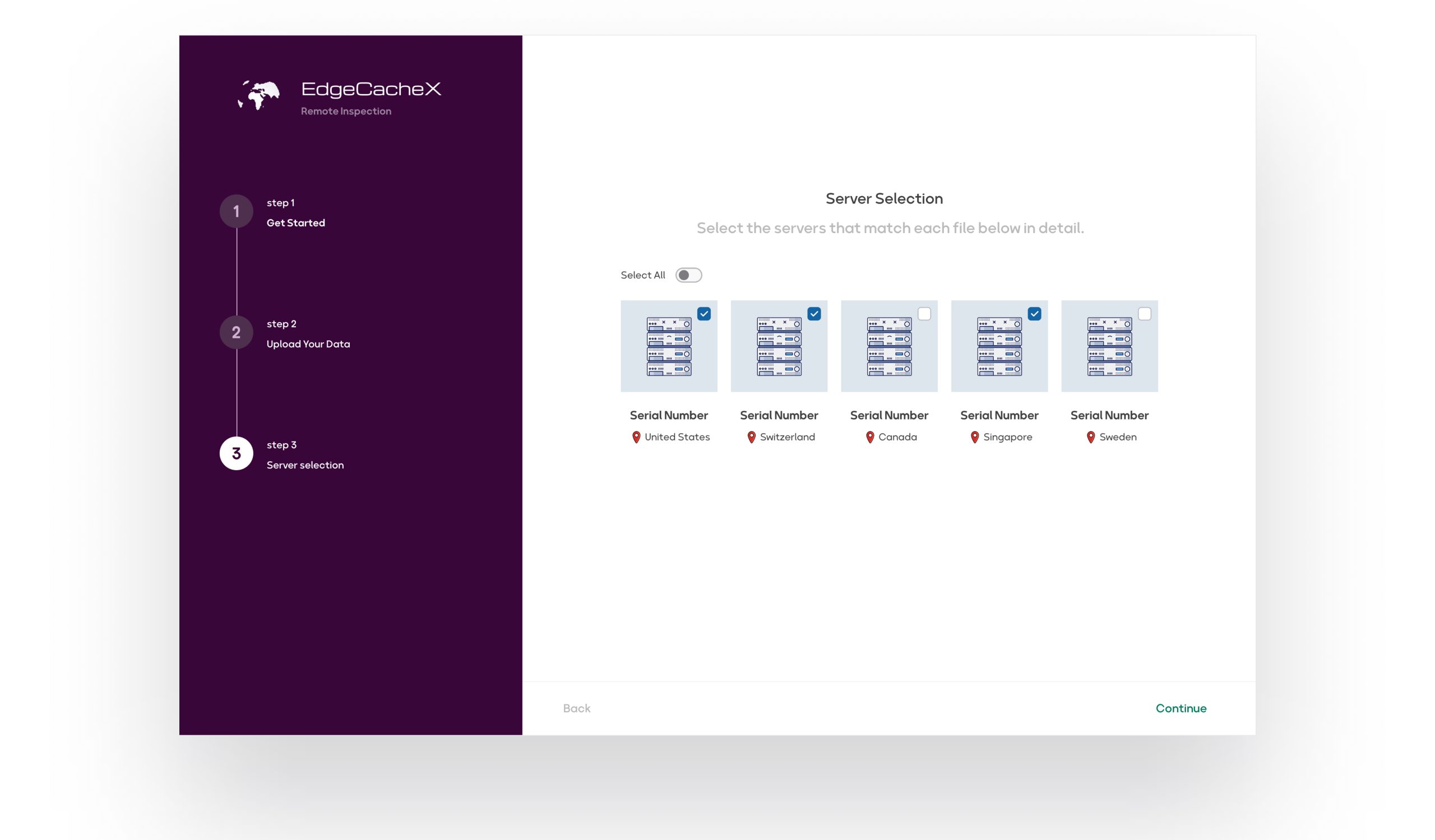
Task: Click the Back button
Action: click(x=576, y=708)
